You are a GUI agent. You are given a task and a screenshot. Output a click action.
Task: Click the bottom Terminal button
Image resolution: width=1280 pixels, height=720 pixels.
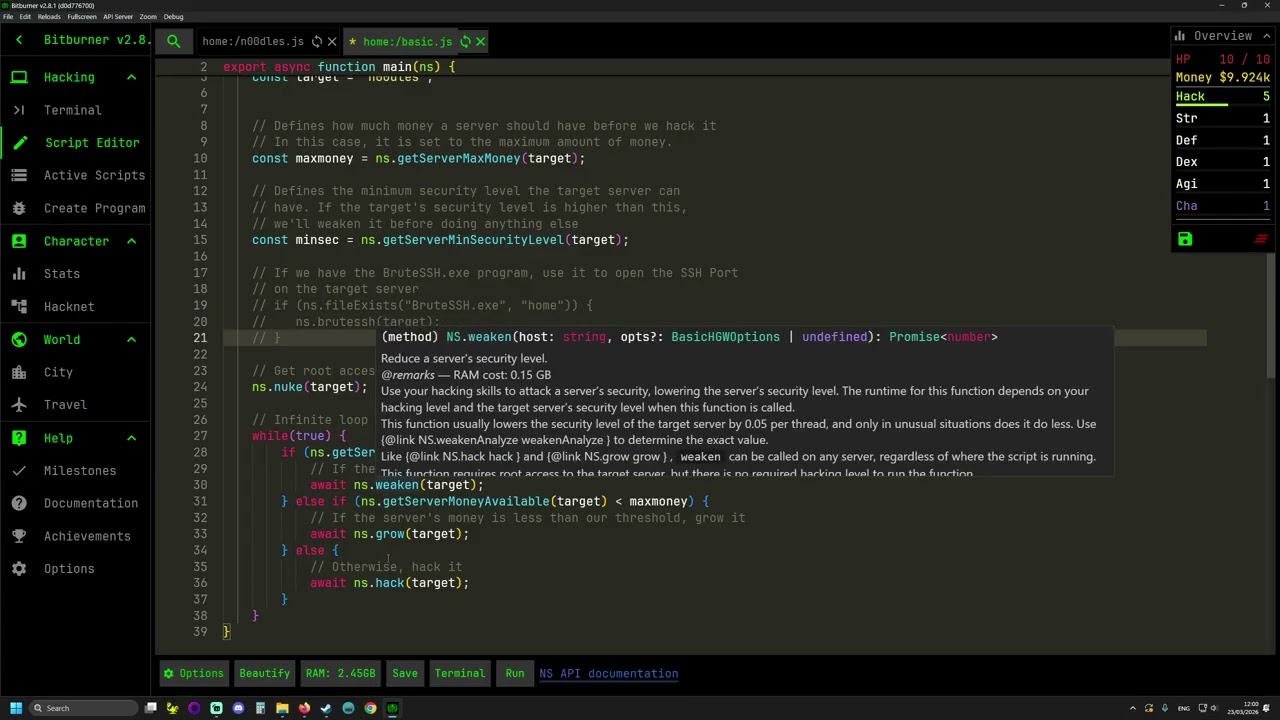click(x=460, y=673)
